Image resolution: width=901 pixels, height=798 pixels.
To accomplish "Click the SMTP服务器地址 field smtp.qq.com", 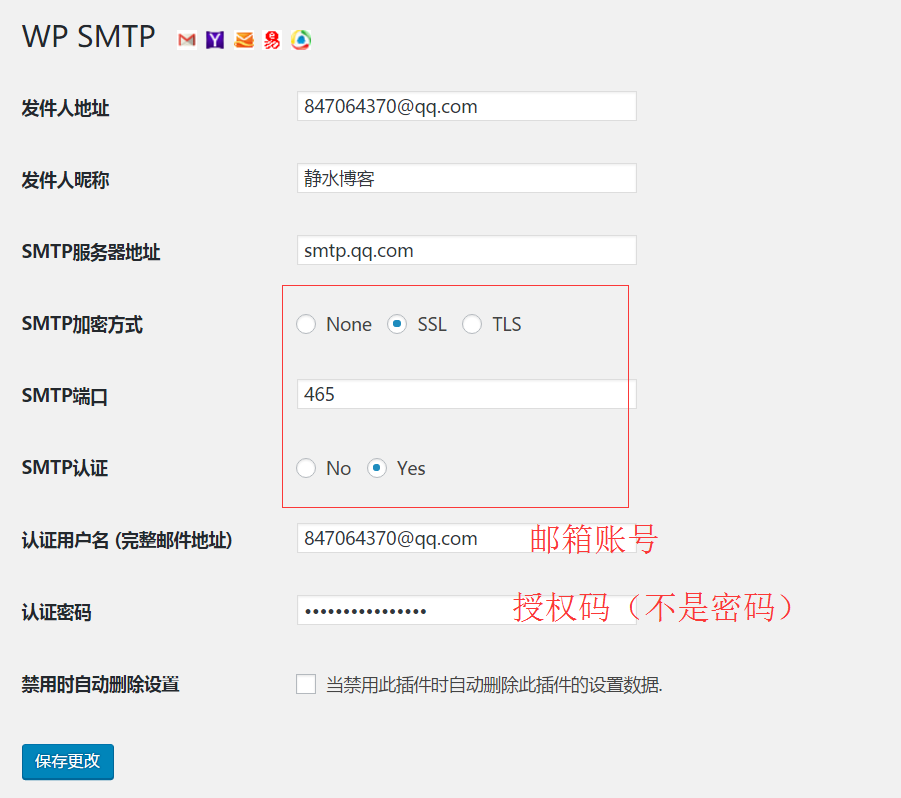I will (x=467, y=250).
